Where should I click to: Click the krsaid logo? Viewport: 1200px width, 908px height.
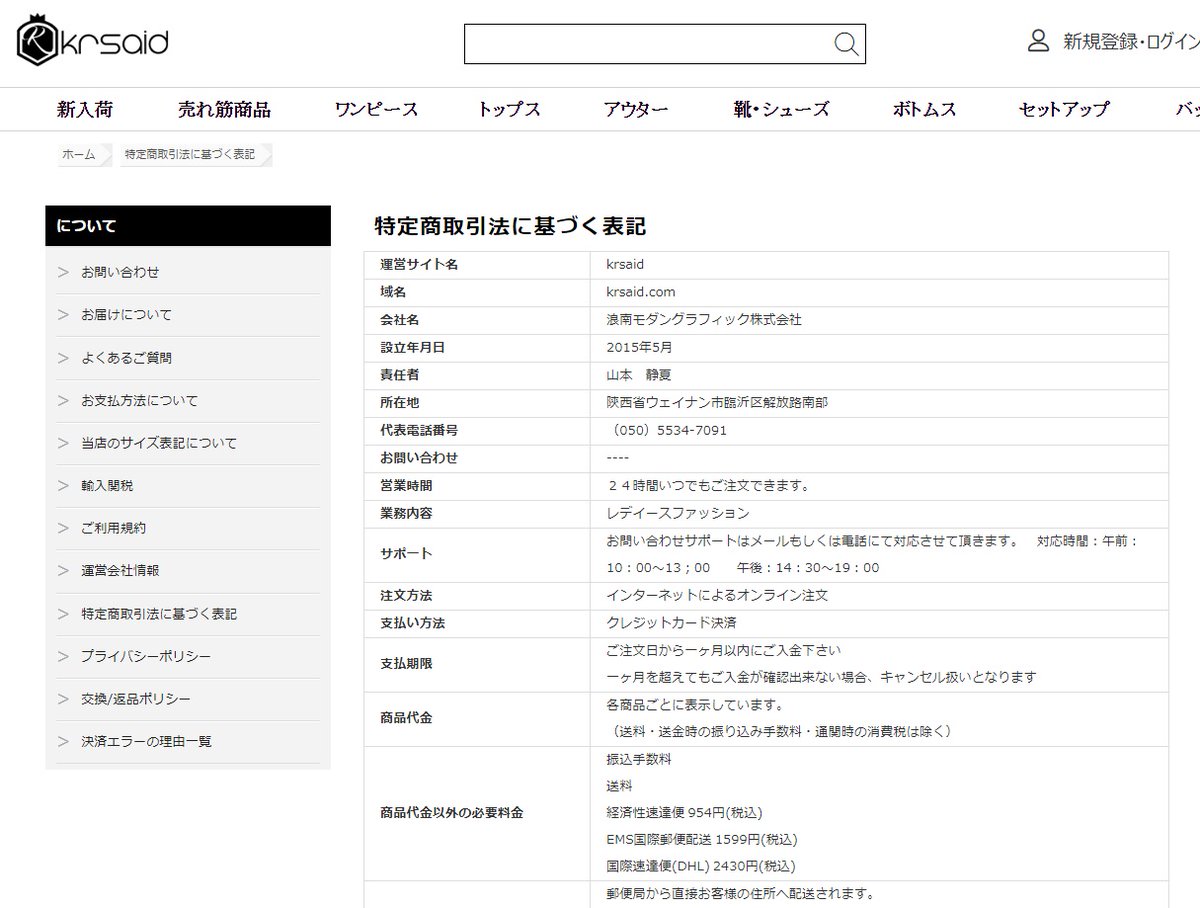pyautogui.click(x=92, y=42)
